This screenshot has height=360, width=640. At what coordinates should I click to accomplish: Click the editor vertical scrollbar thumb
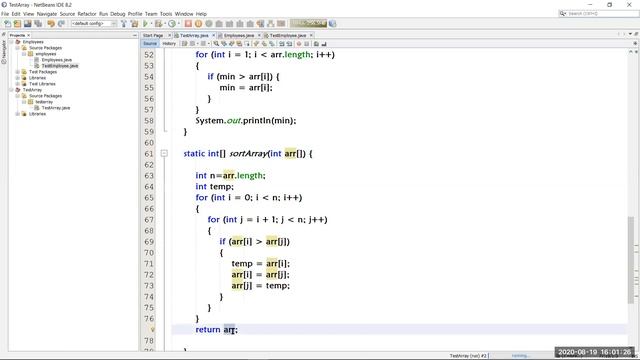tap(631, 260)
